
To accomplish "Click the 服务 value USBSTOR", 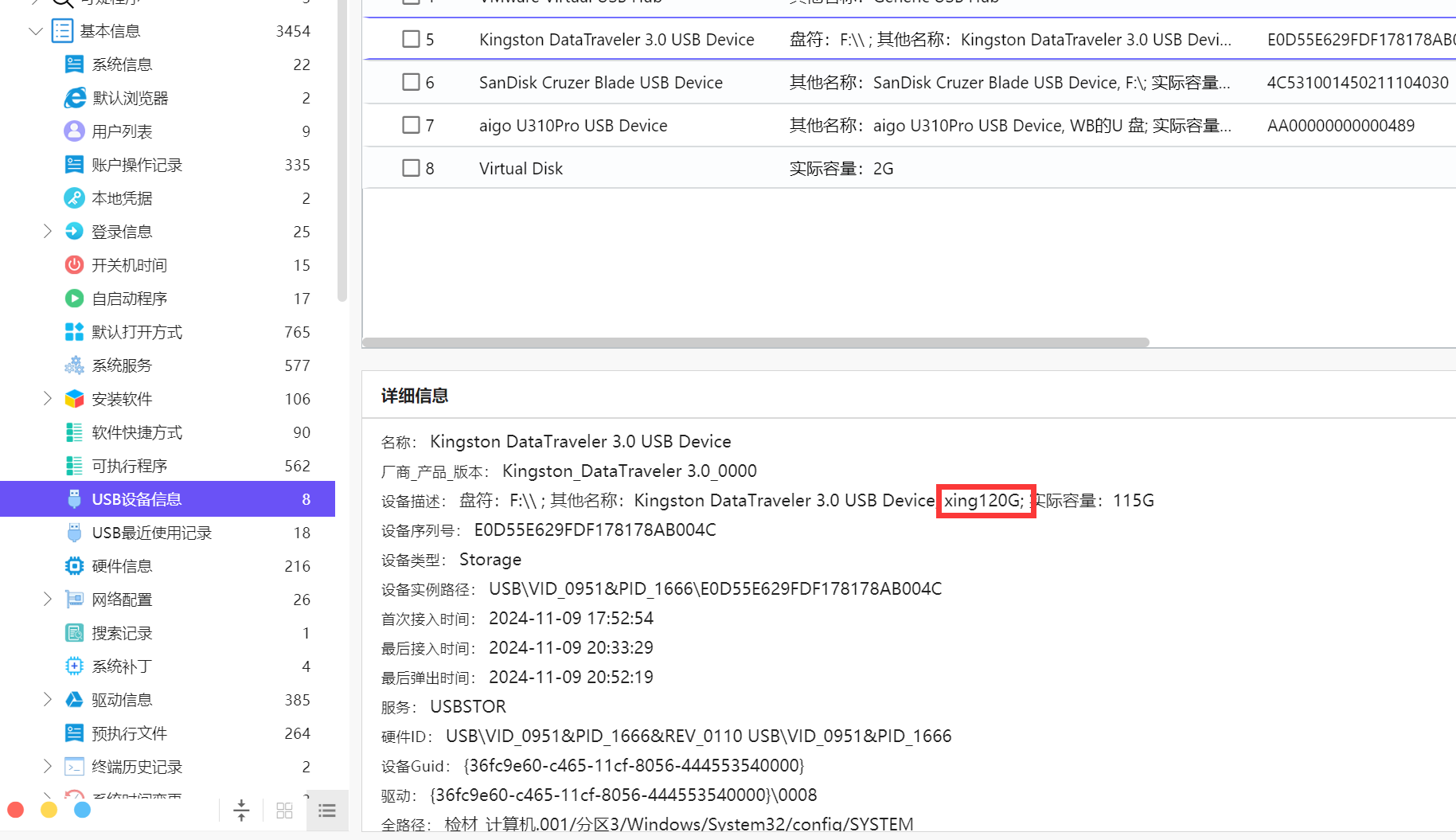I will pos(468,706).
